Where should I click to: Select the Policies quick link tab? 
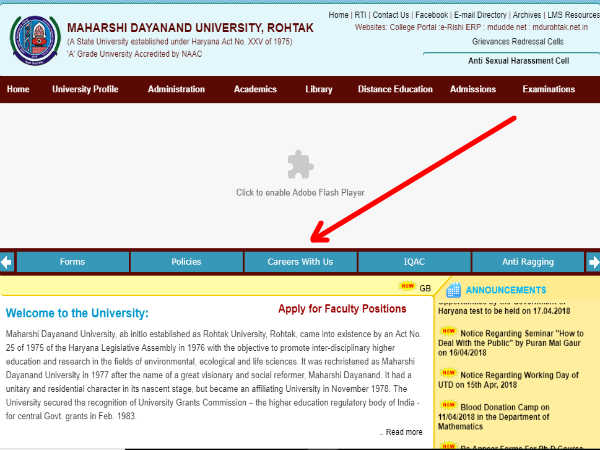pyautogui.click(x=186, y=262)
